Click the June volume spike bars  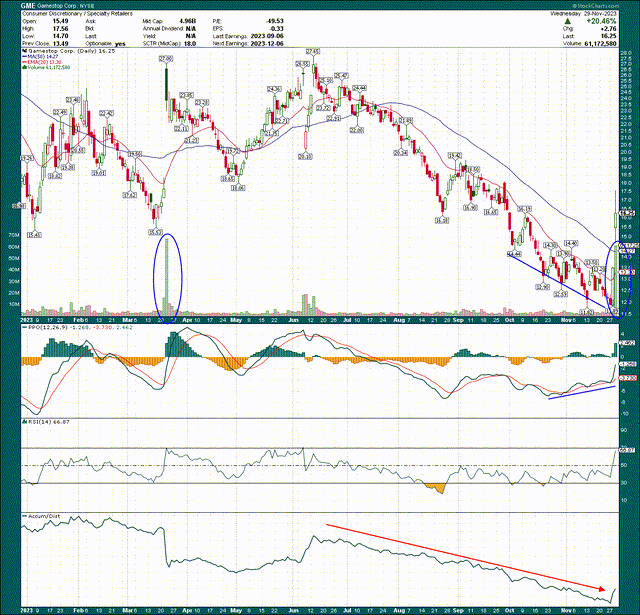point(309,305)
